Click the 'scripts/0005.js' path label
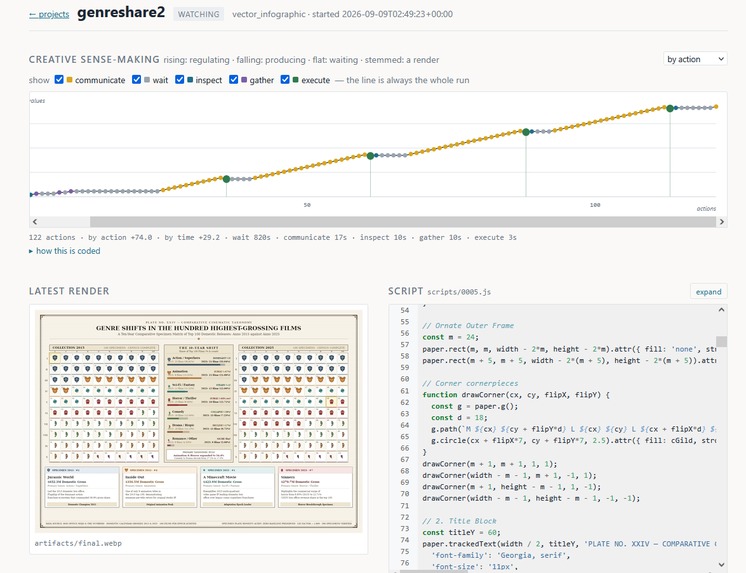Image resolution: width=746 pixels, height=573 pixels. [x=459, y=292]
